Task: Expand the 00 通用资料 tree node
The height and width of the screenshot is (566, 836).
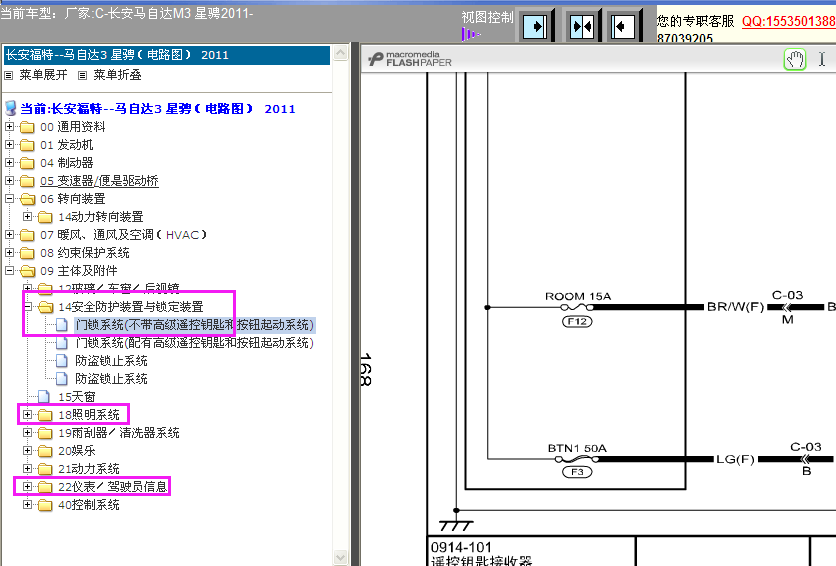Action: (x=10, y=127)
